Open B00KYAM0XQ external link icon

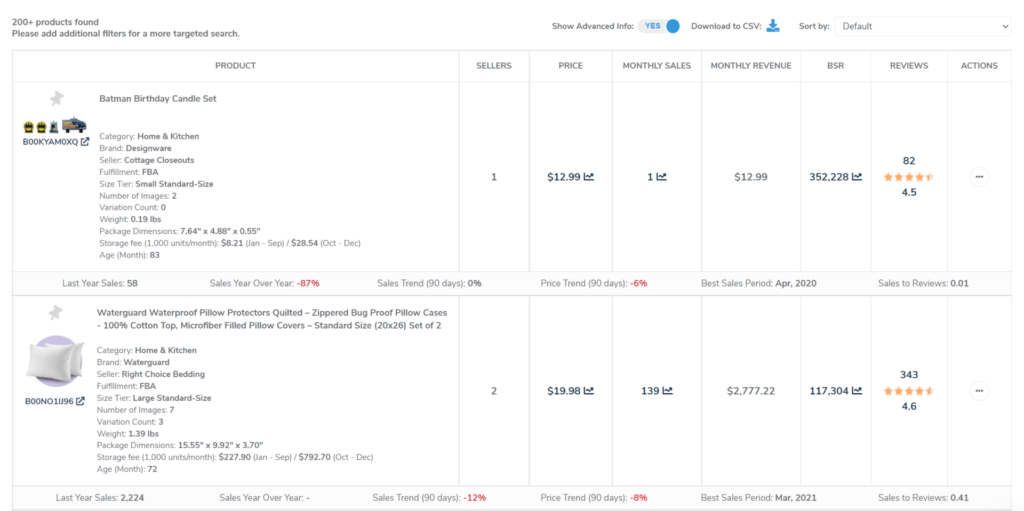pos(85,142)
